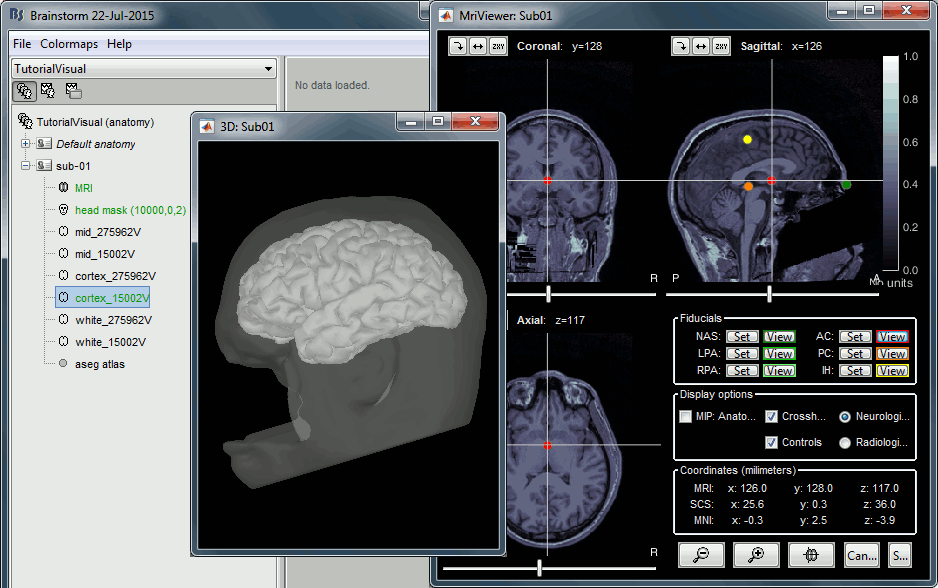The width and height of the screenshot is (938, 588).
Task: Switch to functional data studies view icon
Action: click(x=48, y=91)
